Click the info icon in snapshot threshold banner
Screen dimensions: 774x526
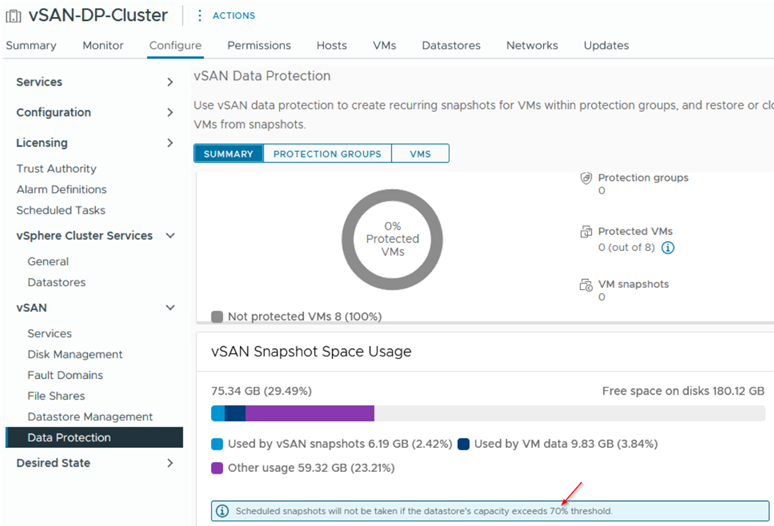pyautogui.click(x=222, y=511)
